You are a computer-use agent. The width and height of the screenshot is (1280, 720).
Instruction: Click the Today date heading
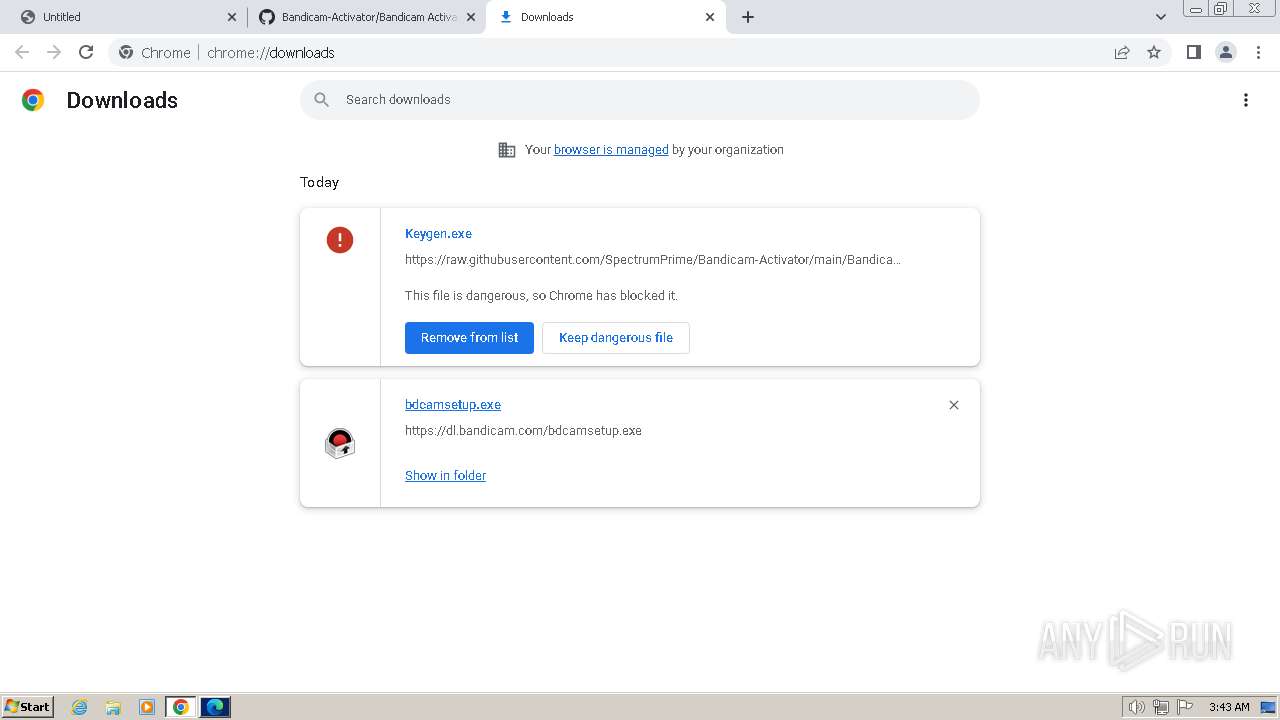tap(319, 182)
